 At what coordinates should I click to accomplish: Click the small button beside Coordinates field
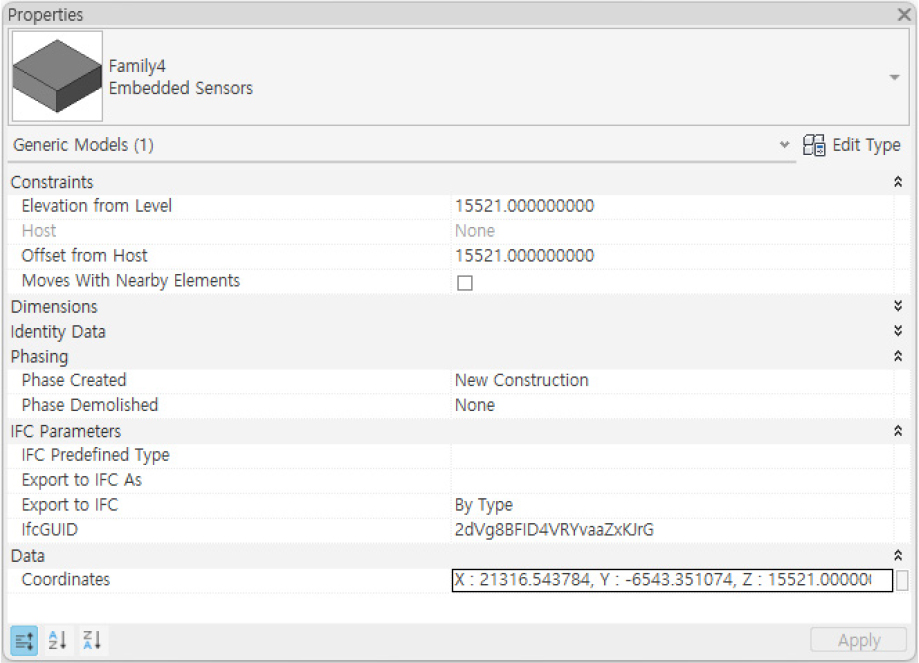point(902,581)
